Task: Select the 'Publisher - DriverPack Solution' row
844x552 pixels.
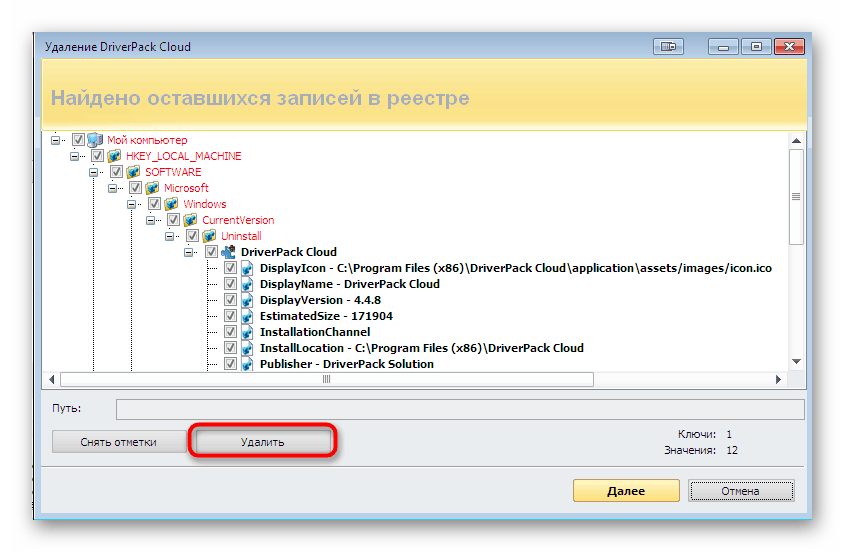Action: [347, 364]
